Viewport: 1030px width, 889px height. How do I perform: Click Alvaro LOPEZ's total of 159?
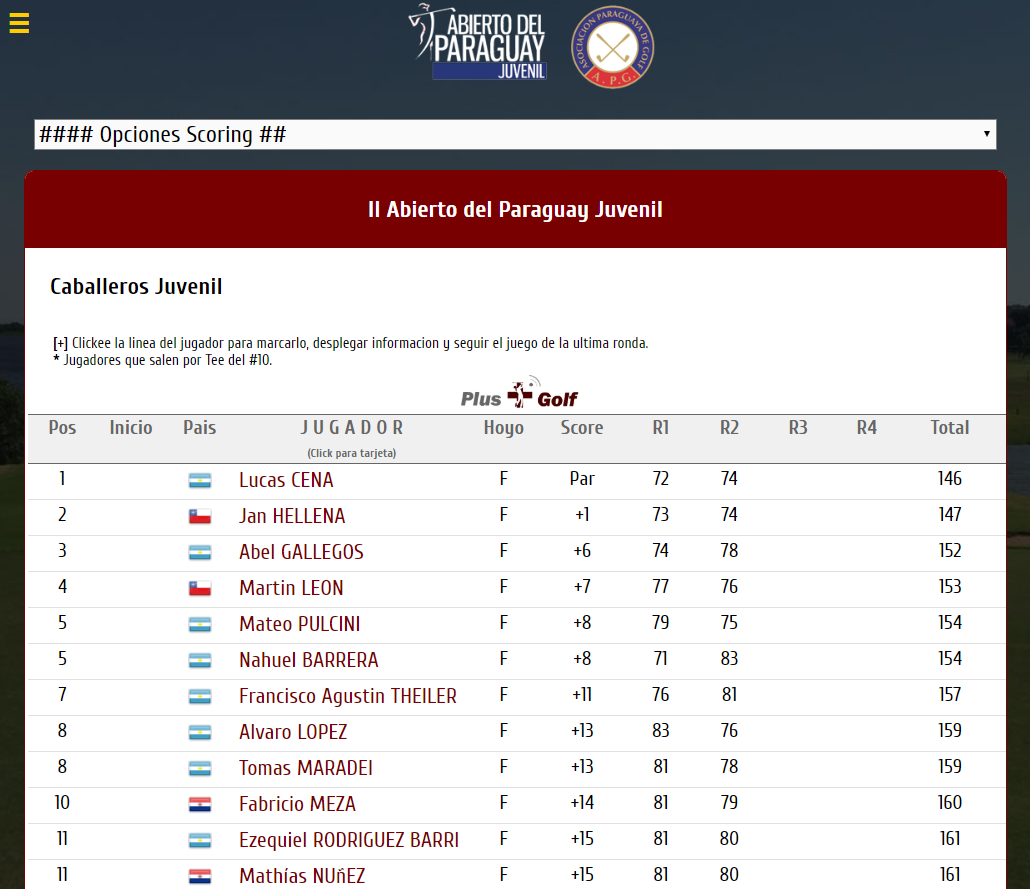949,732
